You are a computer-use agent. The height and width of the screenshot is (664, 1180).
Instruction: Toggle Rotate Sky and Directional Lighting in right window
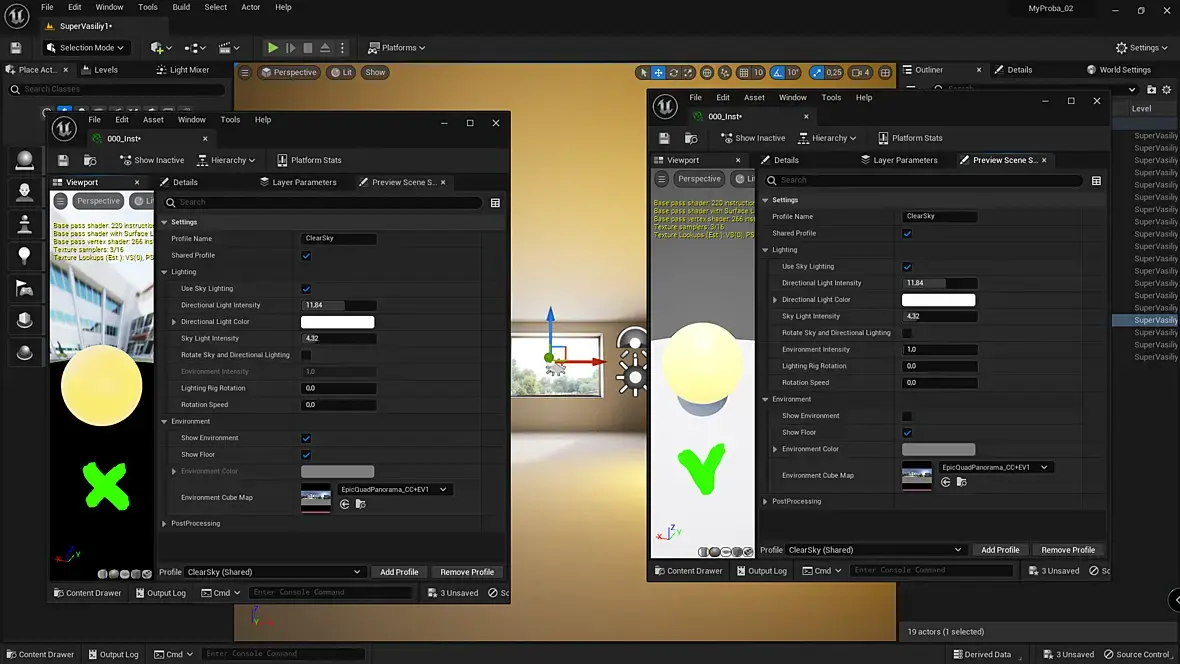tap(907, 333)
